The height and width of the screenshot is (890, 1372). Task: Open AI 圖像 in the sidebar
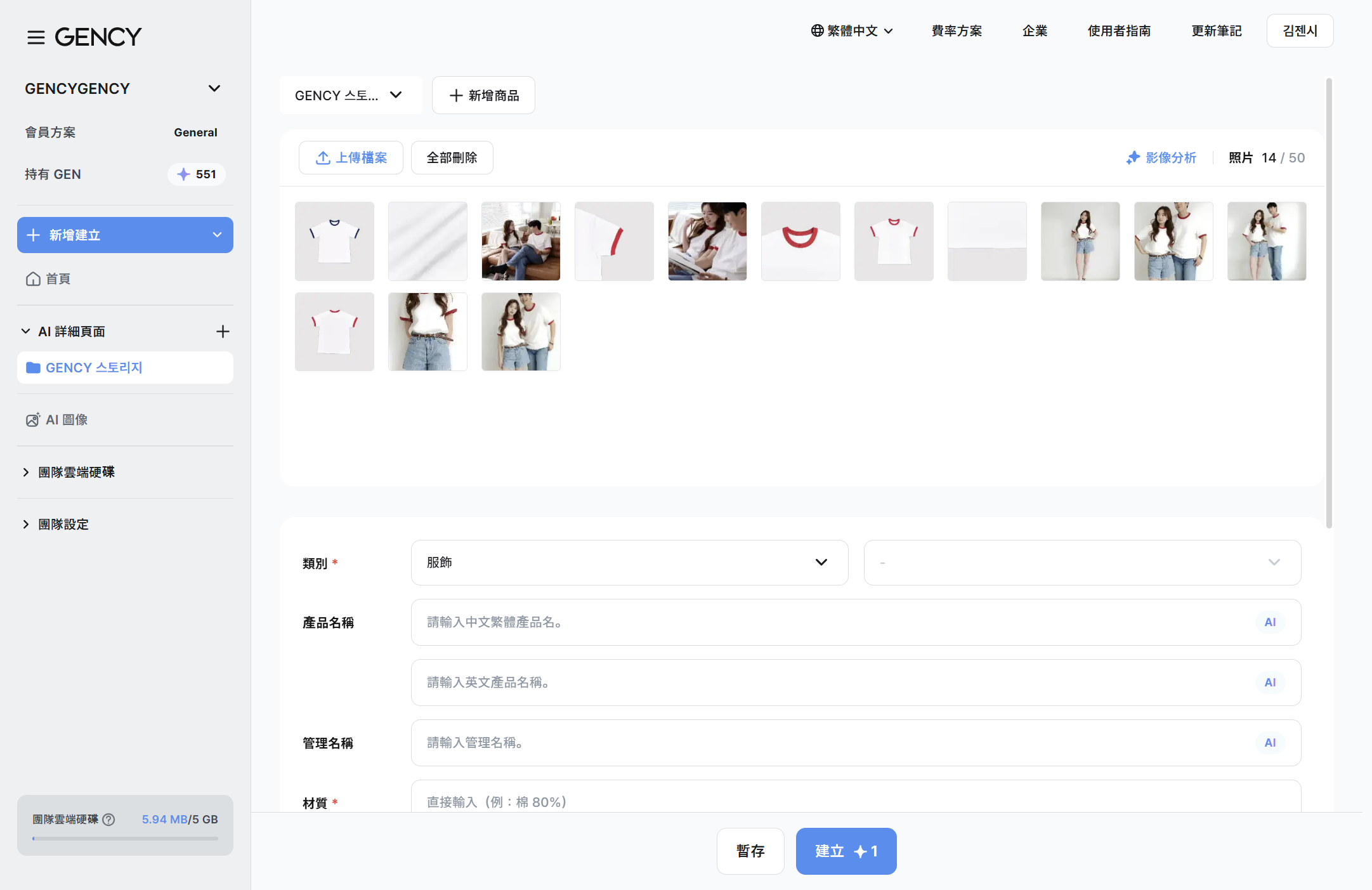click(x=56, y=419)
